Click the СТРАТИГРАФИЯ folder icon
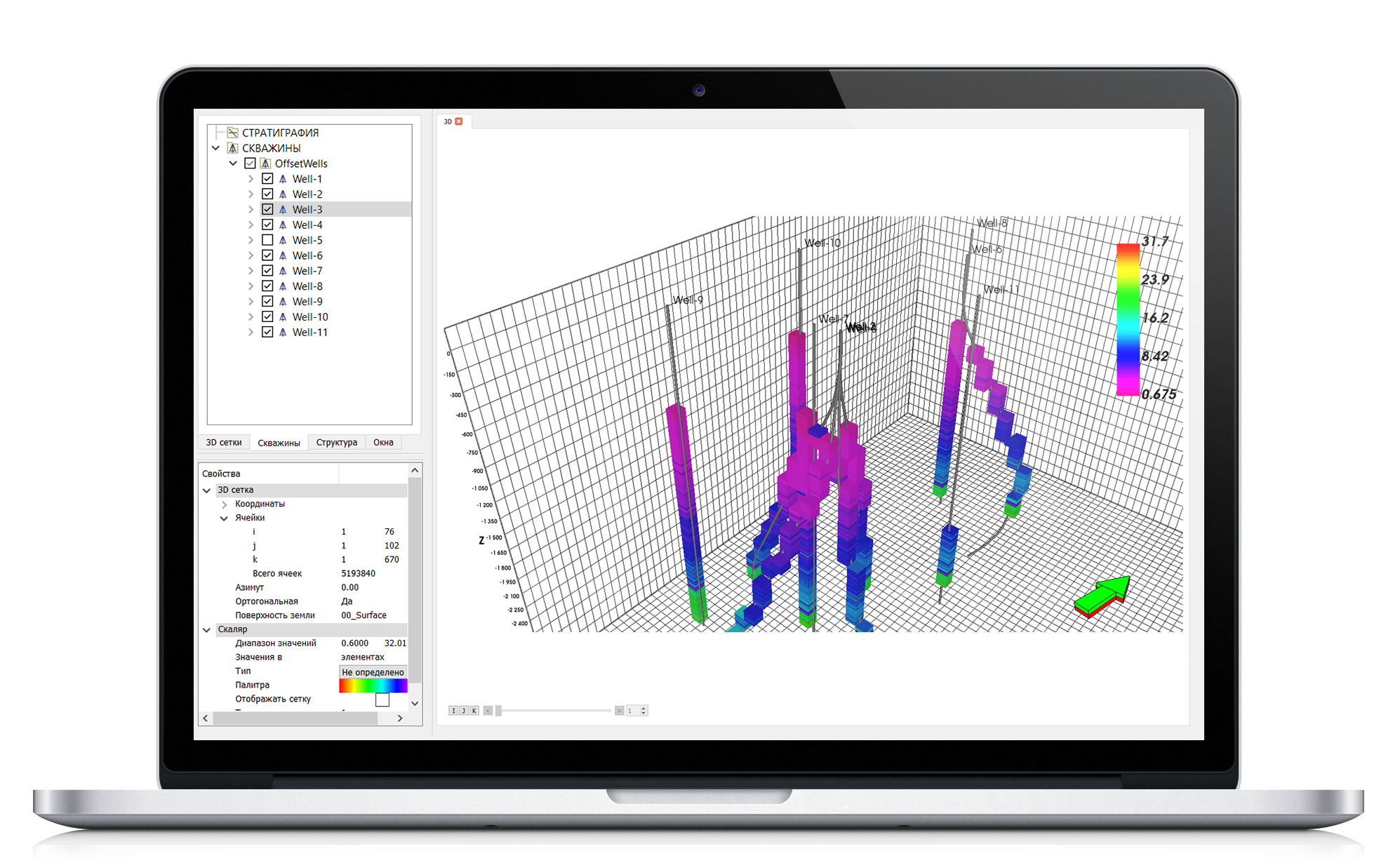The height and width of the screenshot is (863, 1400). (x=232, y=133)
